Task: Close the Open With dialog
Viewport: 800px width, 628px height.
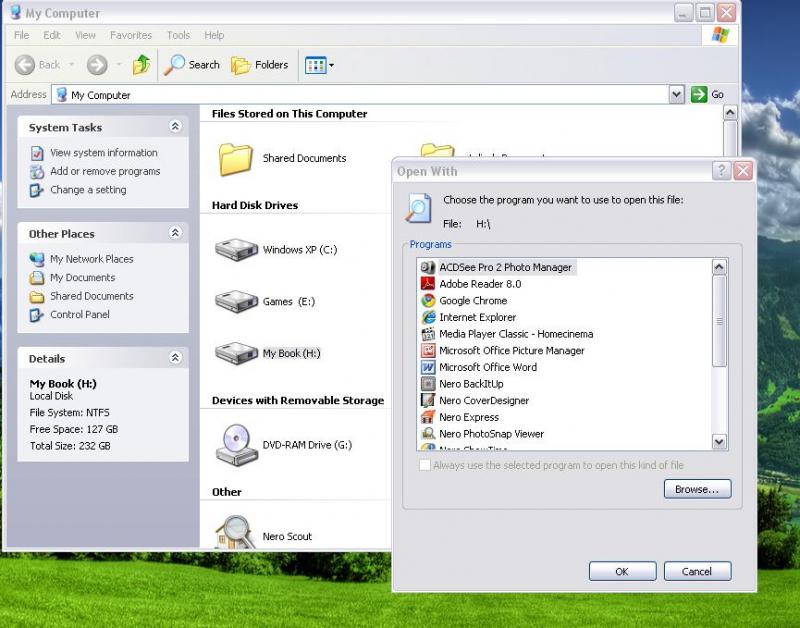Action: [743, 170]
